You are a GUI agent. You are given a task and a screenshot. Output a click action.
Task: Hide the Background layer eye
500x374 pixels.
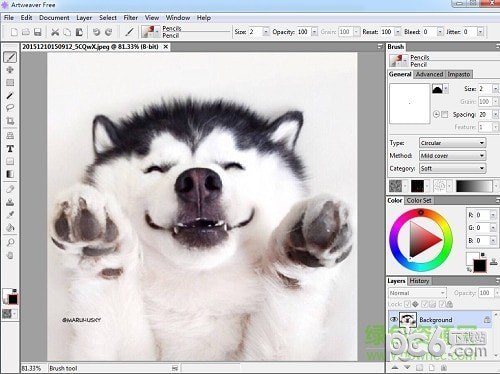(x=393, y=320)
